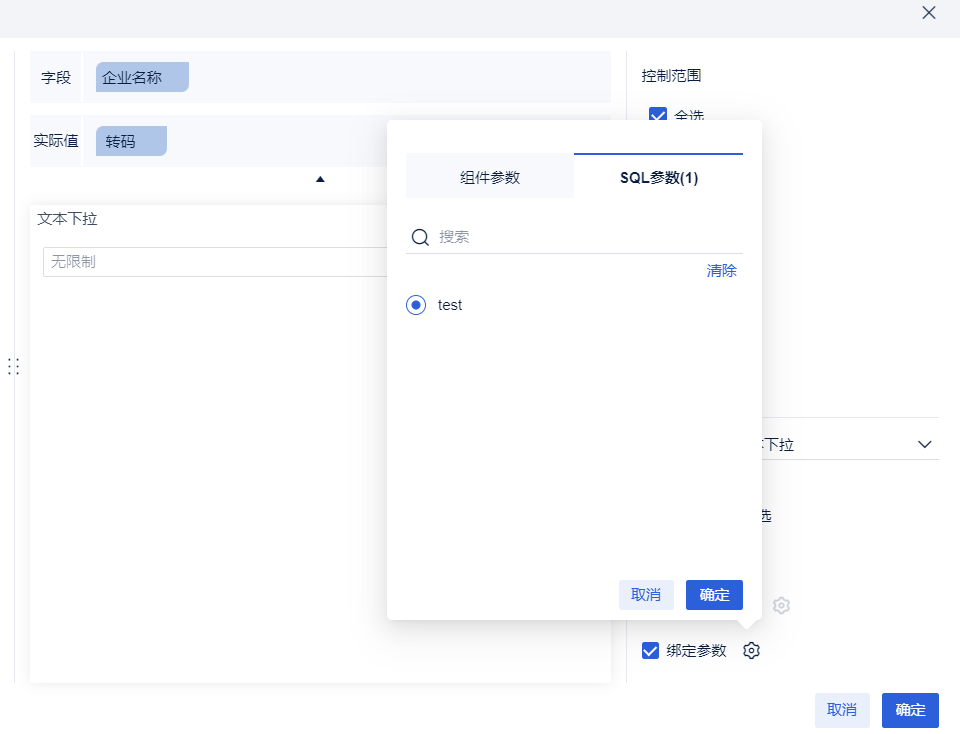Image resolution: width=960 pixels, height=734 pixels.
Task: Toggle the 全选 checkbox
Action: click(658, 115)
